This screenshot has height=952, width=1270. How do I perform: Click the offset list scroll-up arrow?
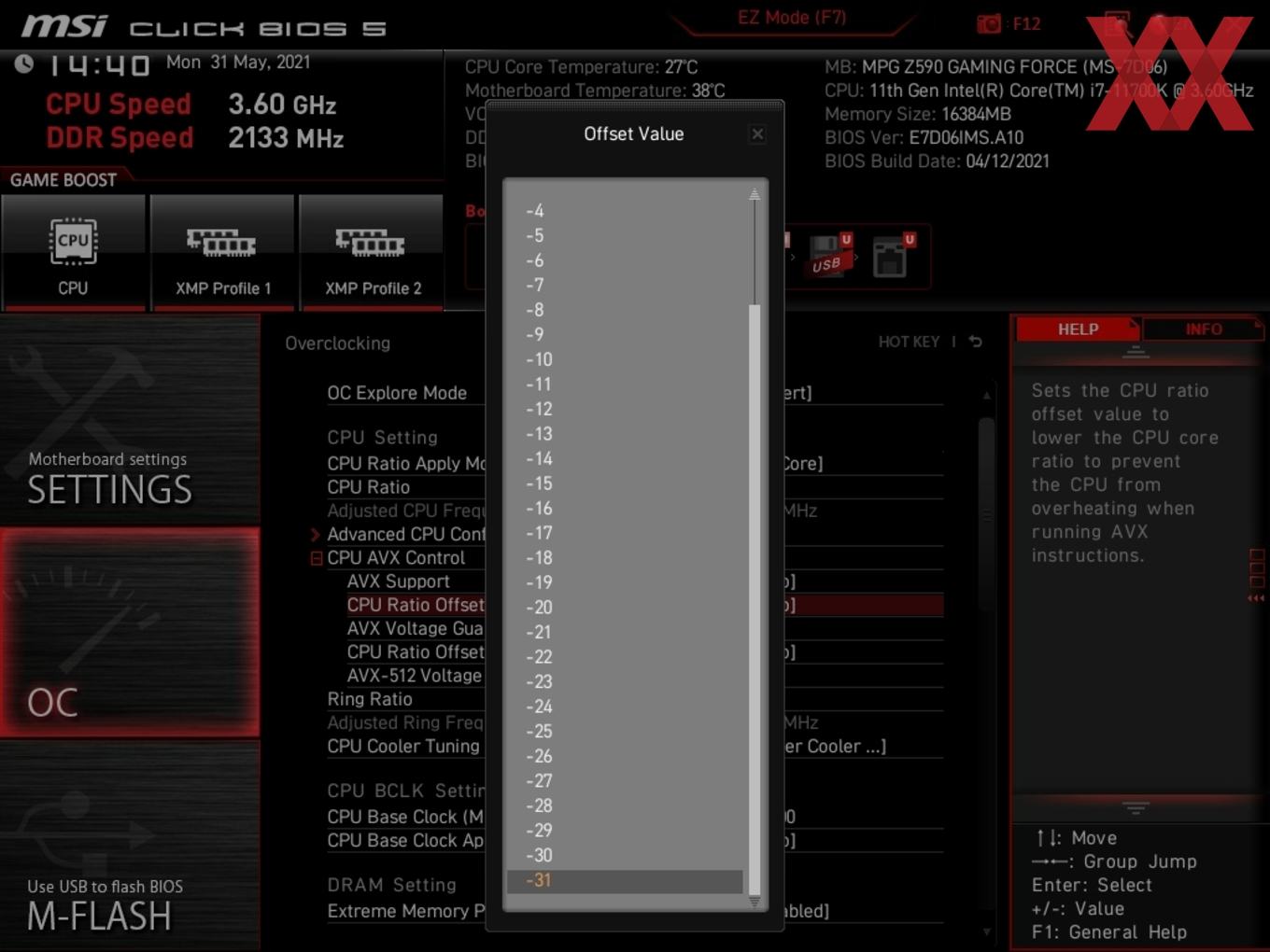tap(755, 195)
